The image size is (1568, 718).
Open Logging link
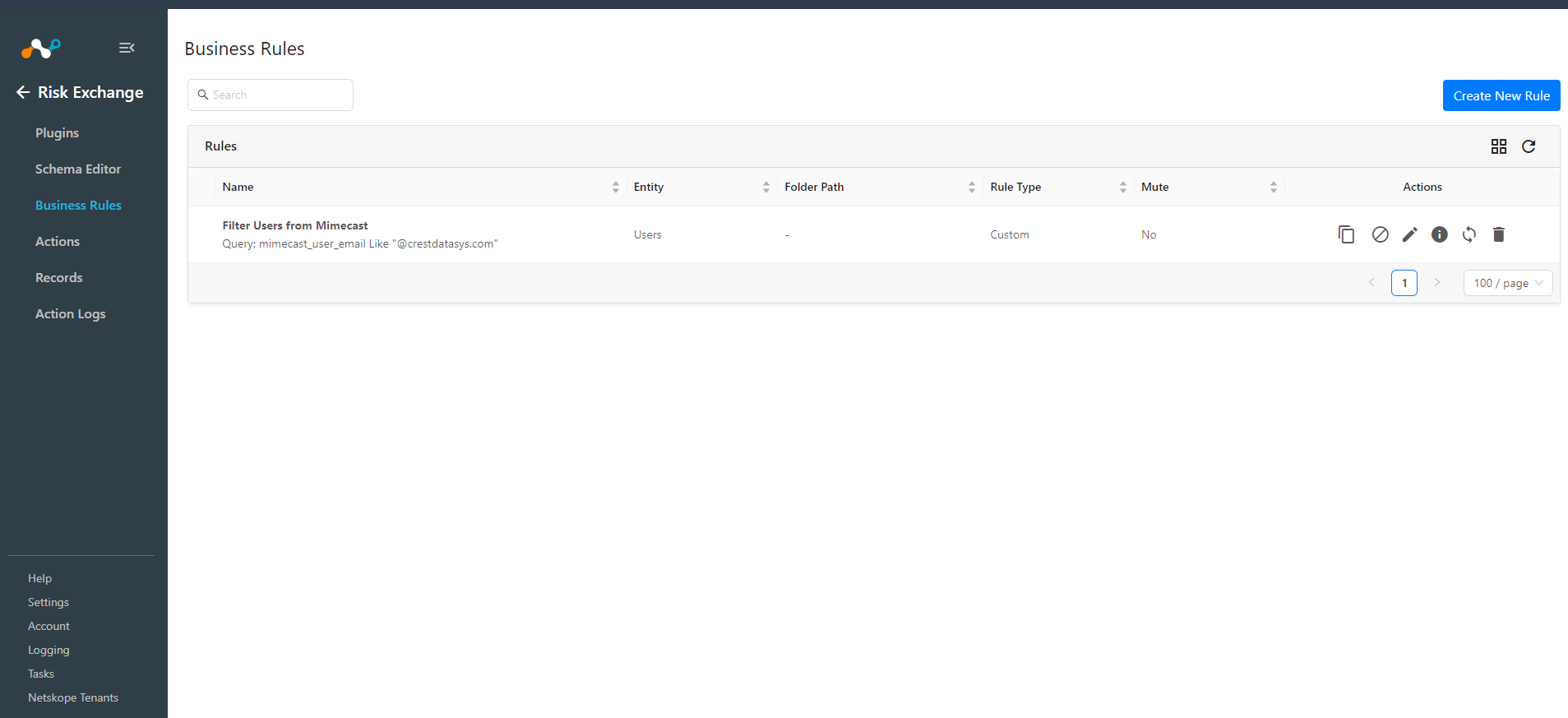pyautogui.click(x=49, y=650)
